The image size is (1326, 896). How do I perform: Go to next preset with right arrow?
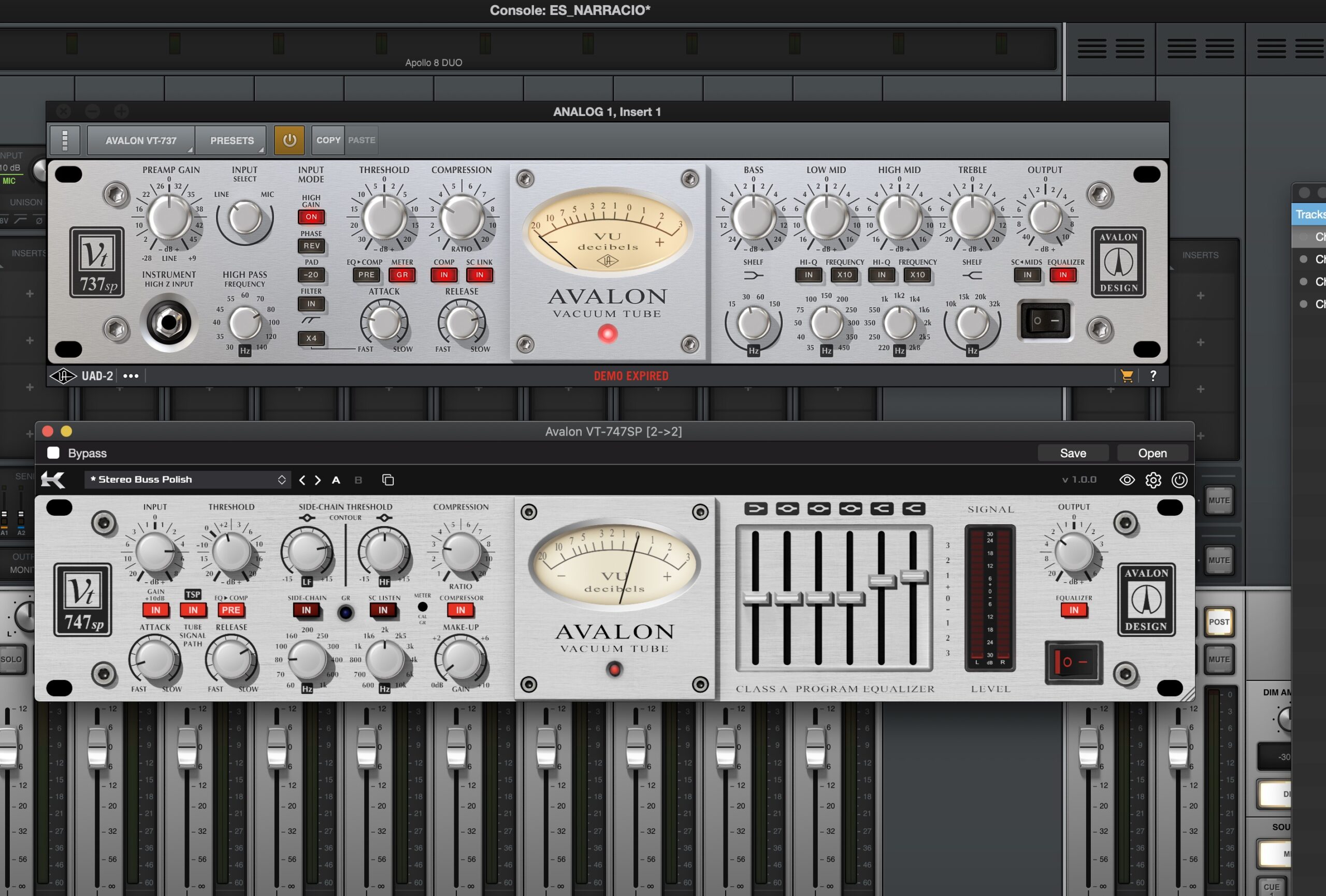coord(318,480)
